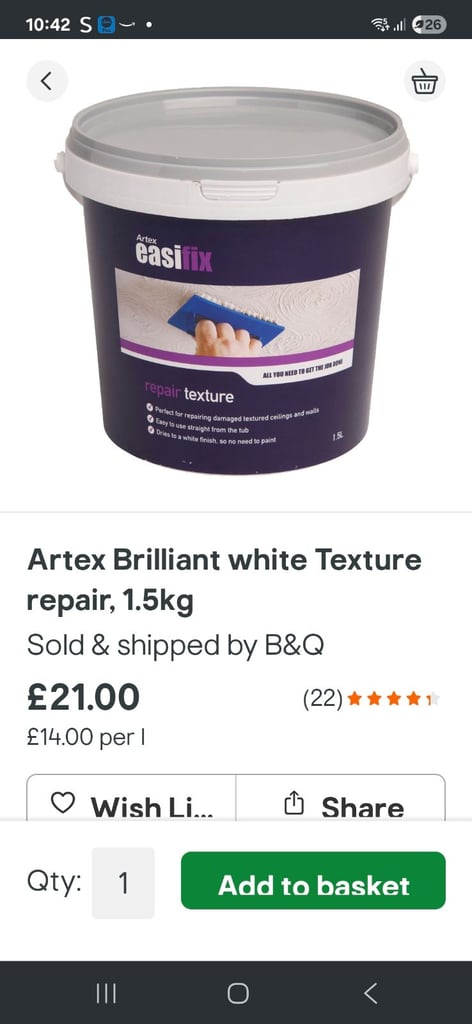Open Android recent apps button
Image resolution: width=472 pixels, height=1024 pixels.
(x=106, y=993)
